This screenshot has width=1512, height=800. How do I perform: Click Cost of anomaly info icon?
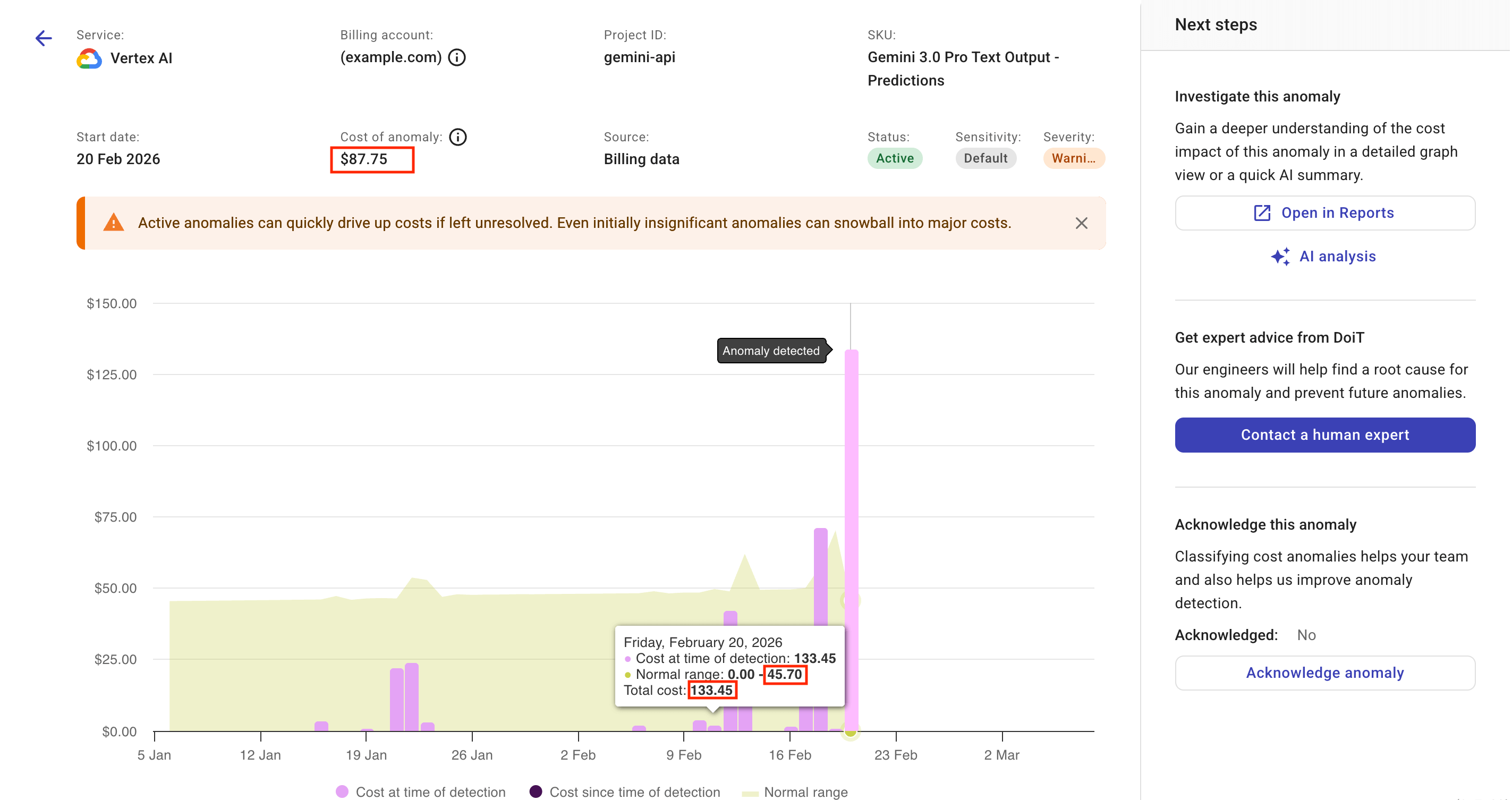tap(458, 137)
